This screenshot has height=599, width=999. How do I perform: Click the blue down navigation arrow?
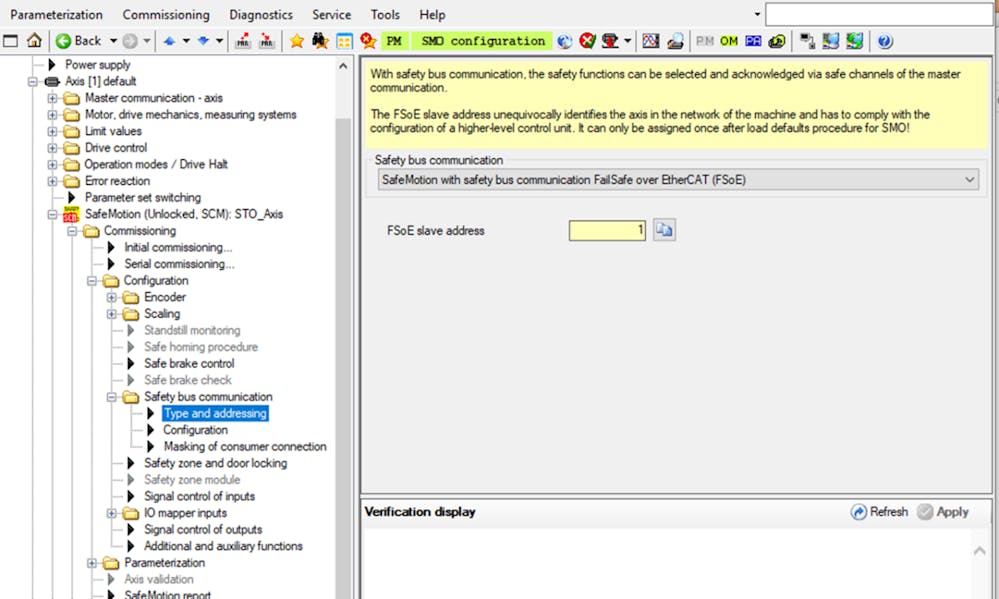(203, 41)
